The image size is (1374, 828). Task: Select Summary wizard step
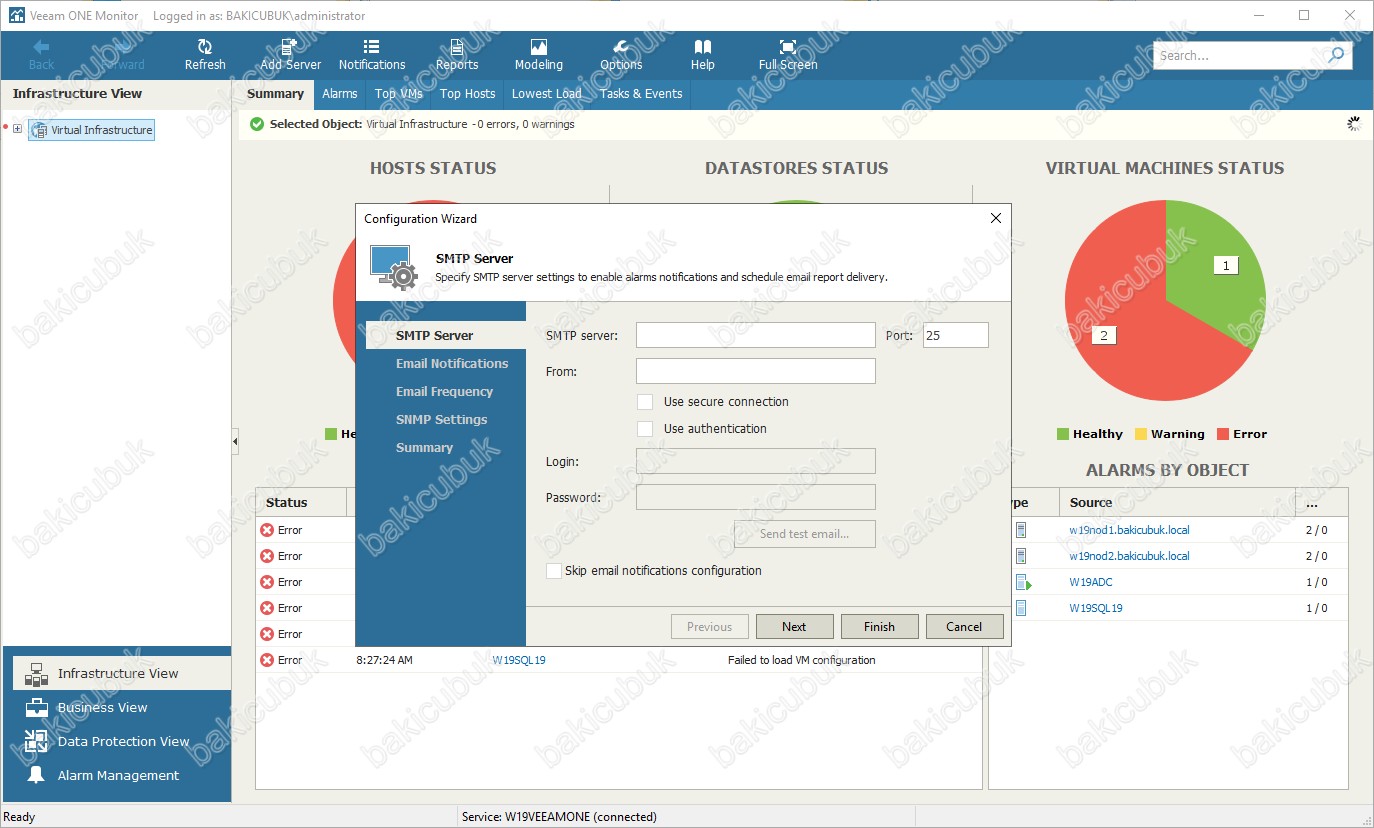point(424,448)
